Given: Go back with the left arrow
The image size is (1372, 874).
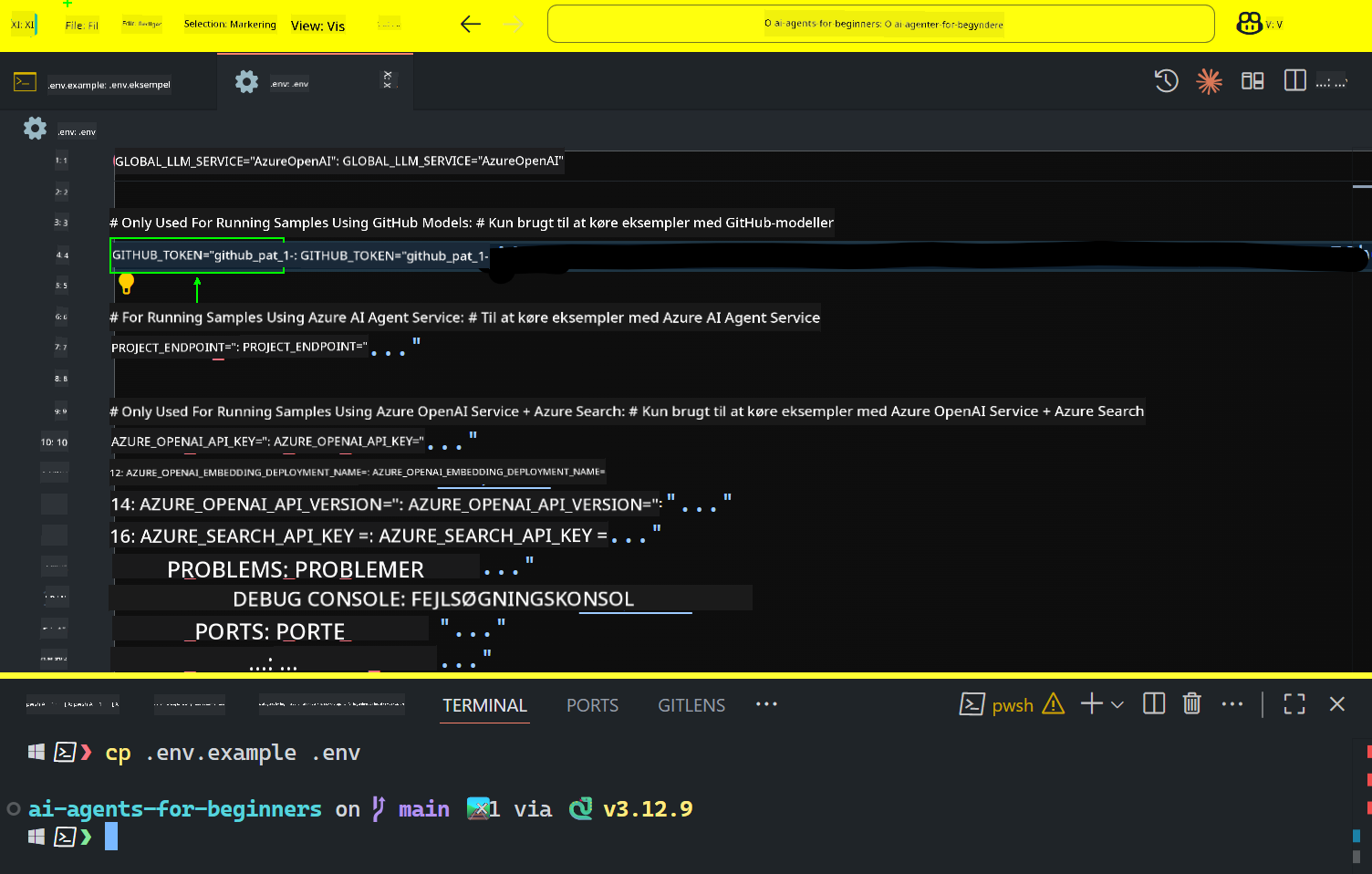Looking at the screenshot, I should coord(471,25).
